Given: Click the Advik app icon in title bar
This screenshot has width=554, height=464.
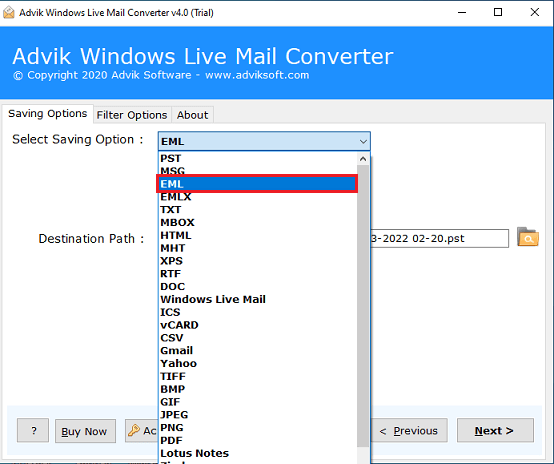Looking at the screenshot, I should coord(8,13).
